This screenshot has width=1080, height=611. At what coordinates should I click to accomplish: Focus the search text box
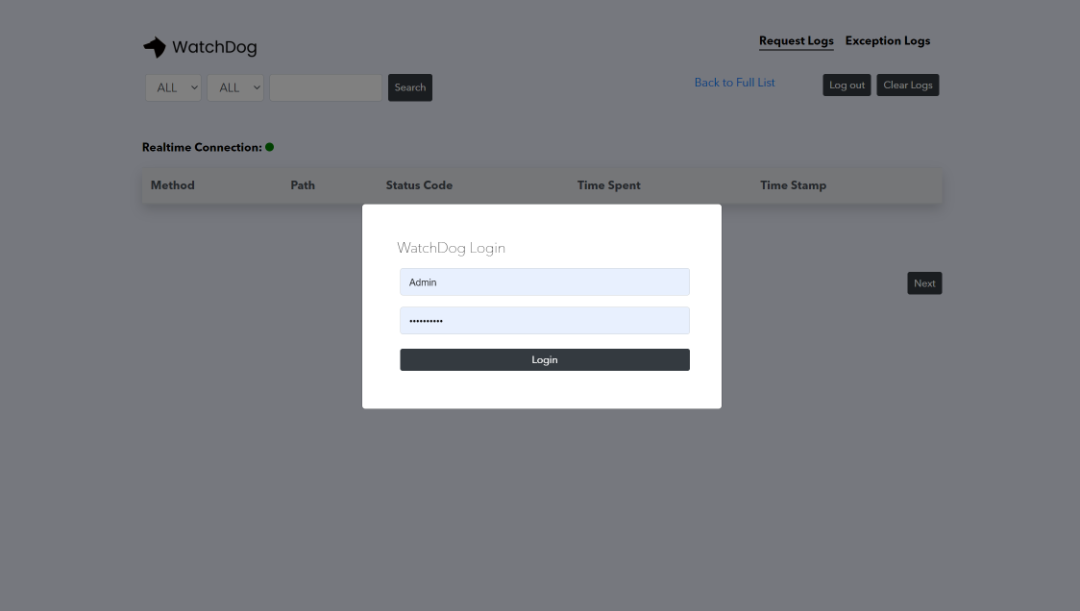click(325, 88)
